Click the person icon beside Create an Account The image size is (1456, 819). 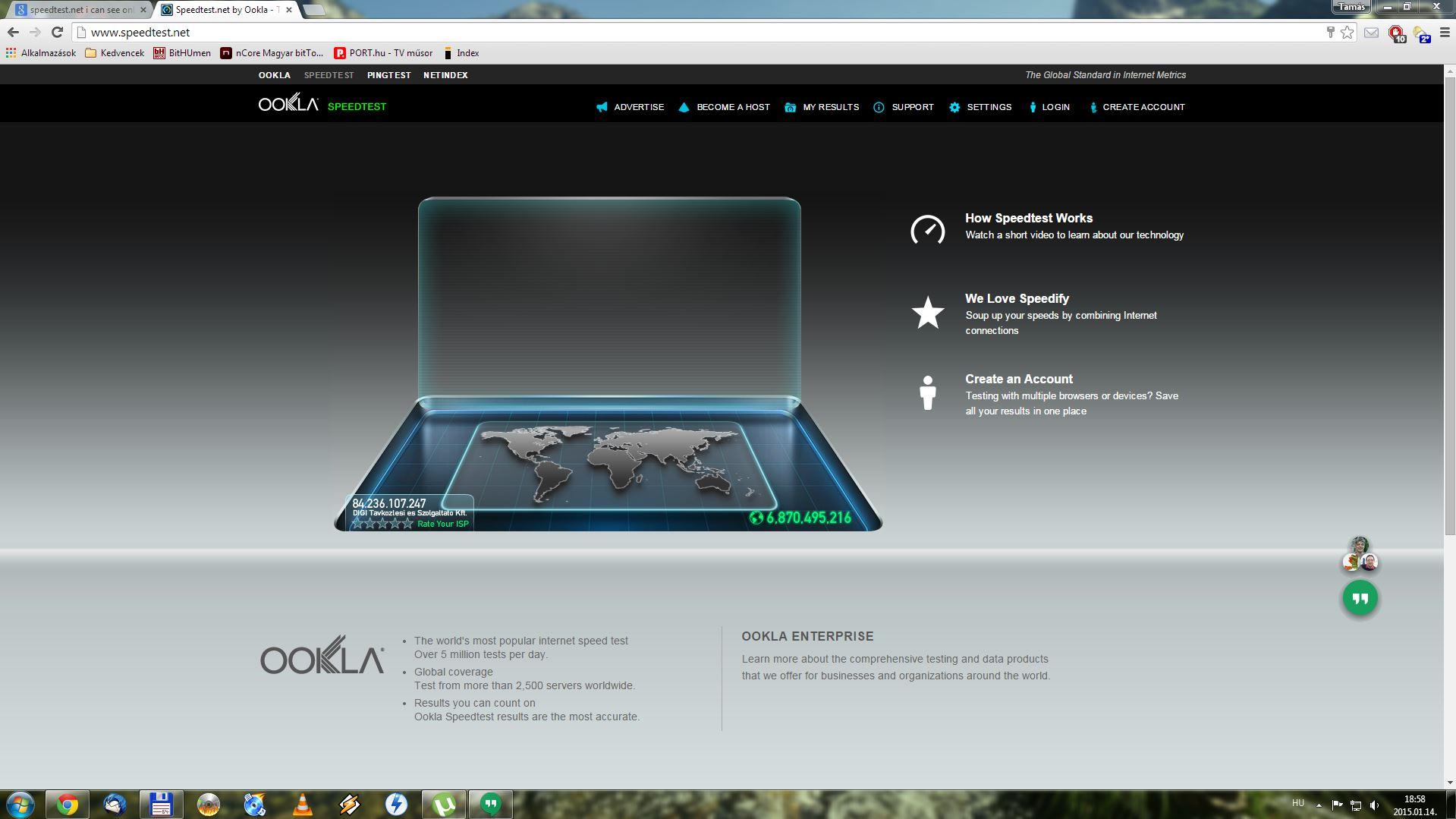pyautogui.click(x=927, y=392)
